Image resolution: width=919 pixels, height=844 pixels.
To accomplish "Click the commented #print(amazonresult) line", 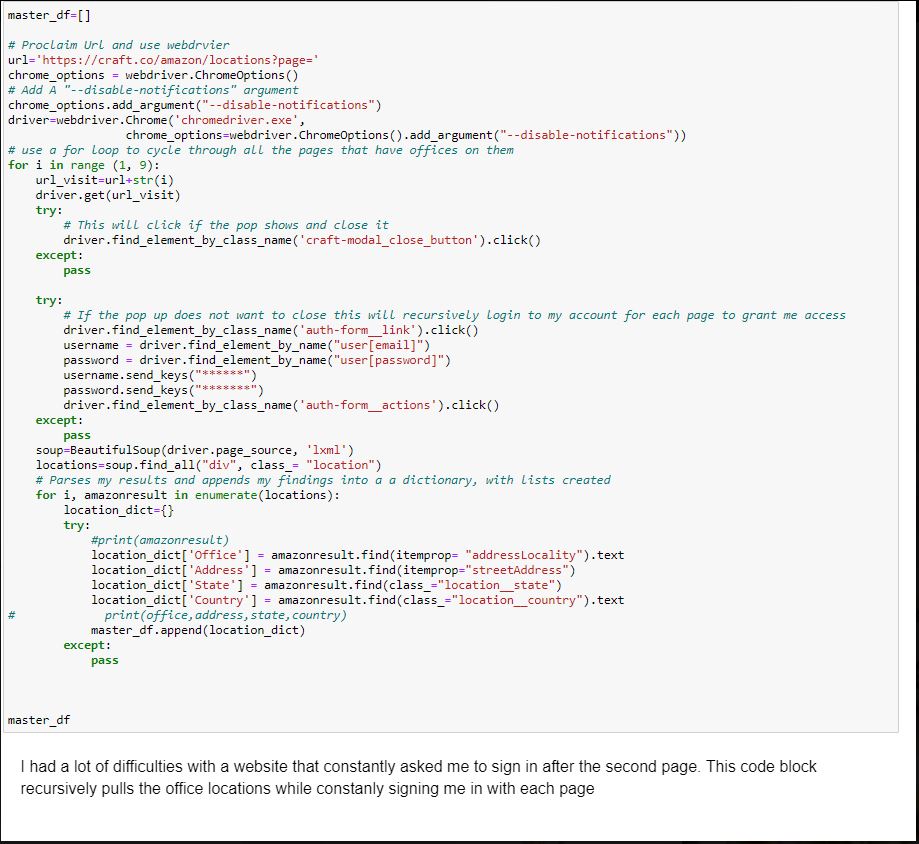I will click(160, 540).
